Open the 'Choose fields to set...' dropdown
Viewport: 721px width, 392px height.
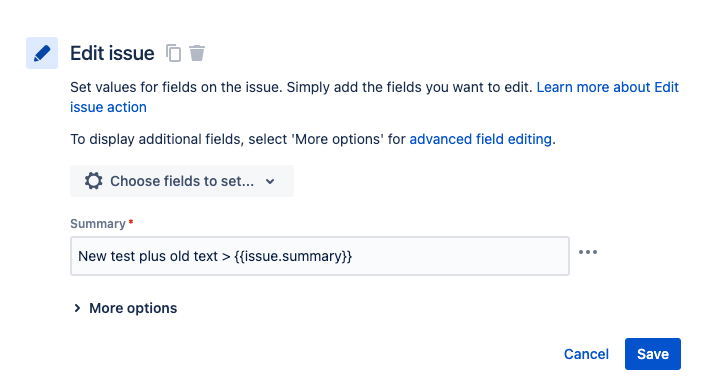(x=182, y=181)
